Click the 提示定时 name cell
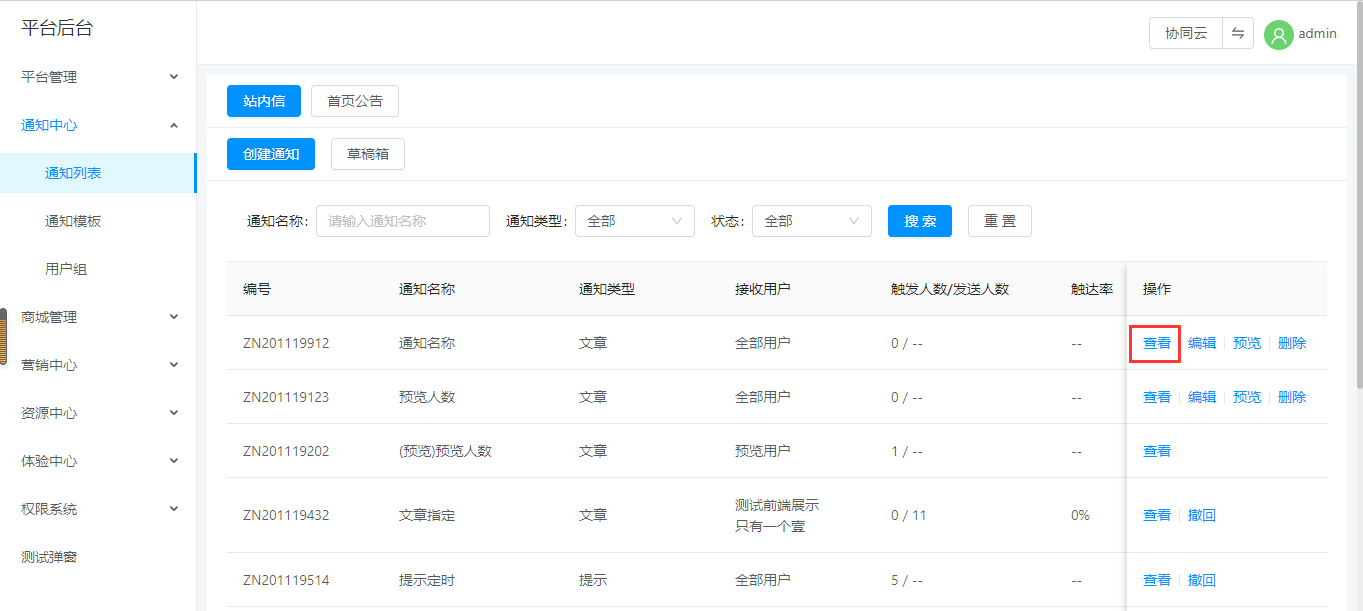 pyautogui.click(x=427, y=580)
